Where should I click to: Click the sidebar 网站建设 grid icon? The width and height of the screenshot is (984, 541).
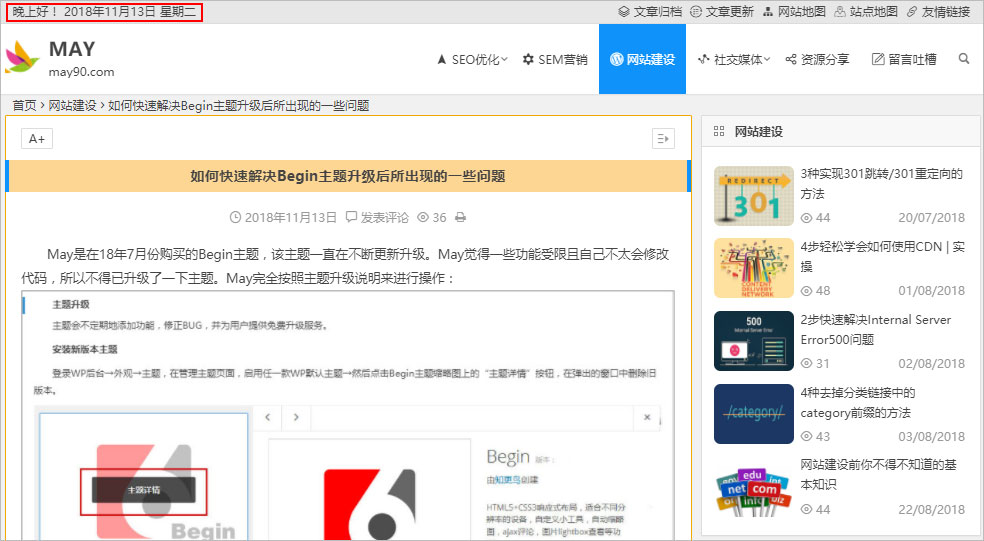click(719, 131)
